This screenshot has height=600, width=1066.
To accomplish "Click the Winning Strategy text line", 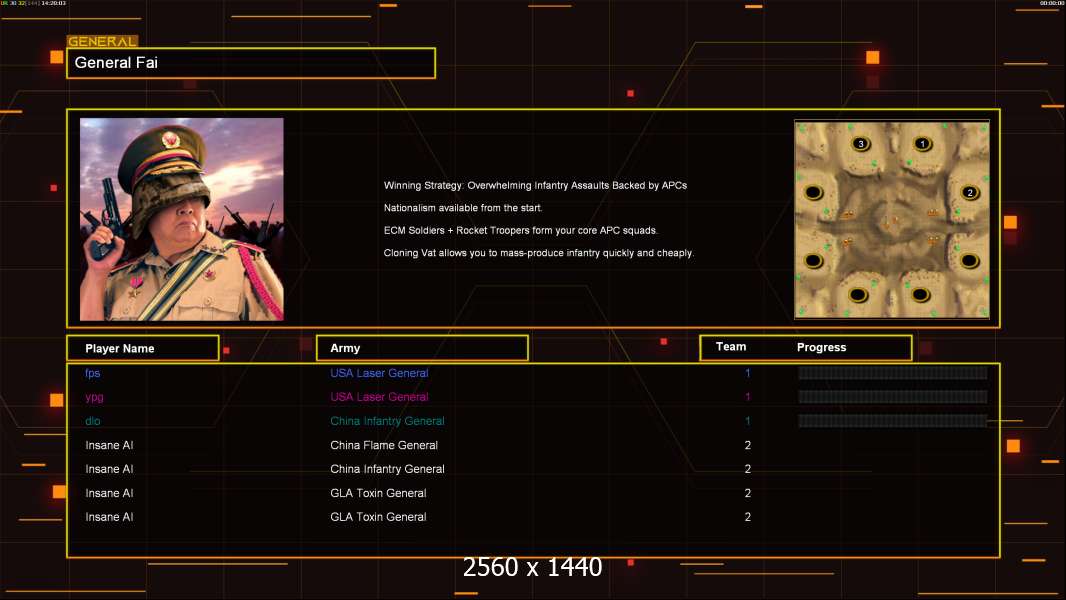I will click(535, 186).
